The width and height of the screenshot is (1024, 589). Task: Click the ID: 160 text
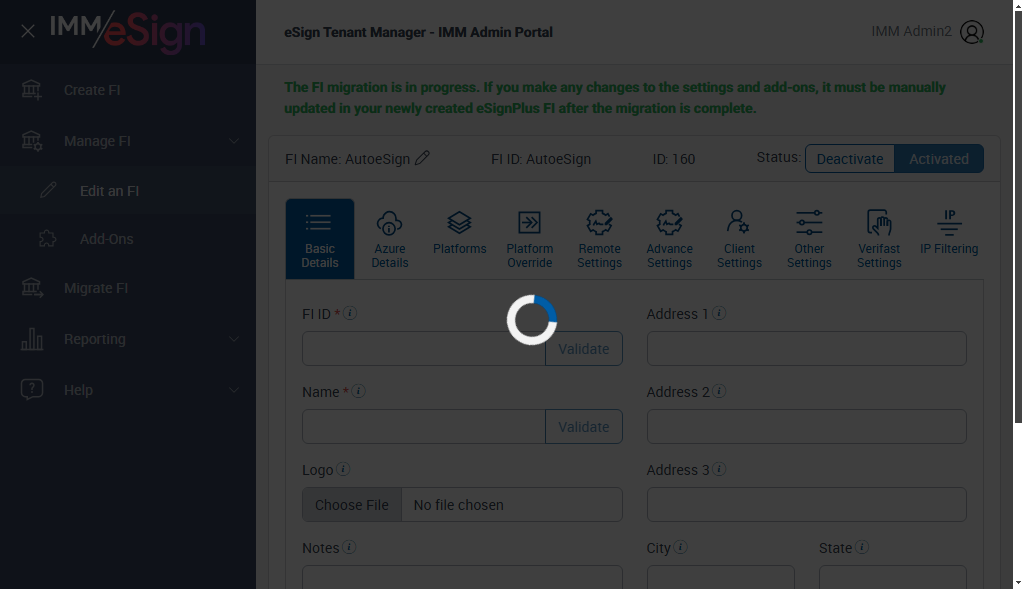click(673, 159)
